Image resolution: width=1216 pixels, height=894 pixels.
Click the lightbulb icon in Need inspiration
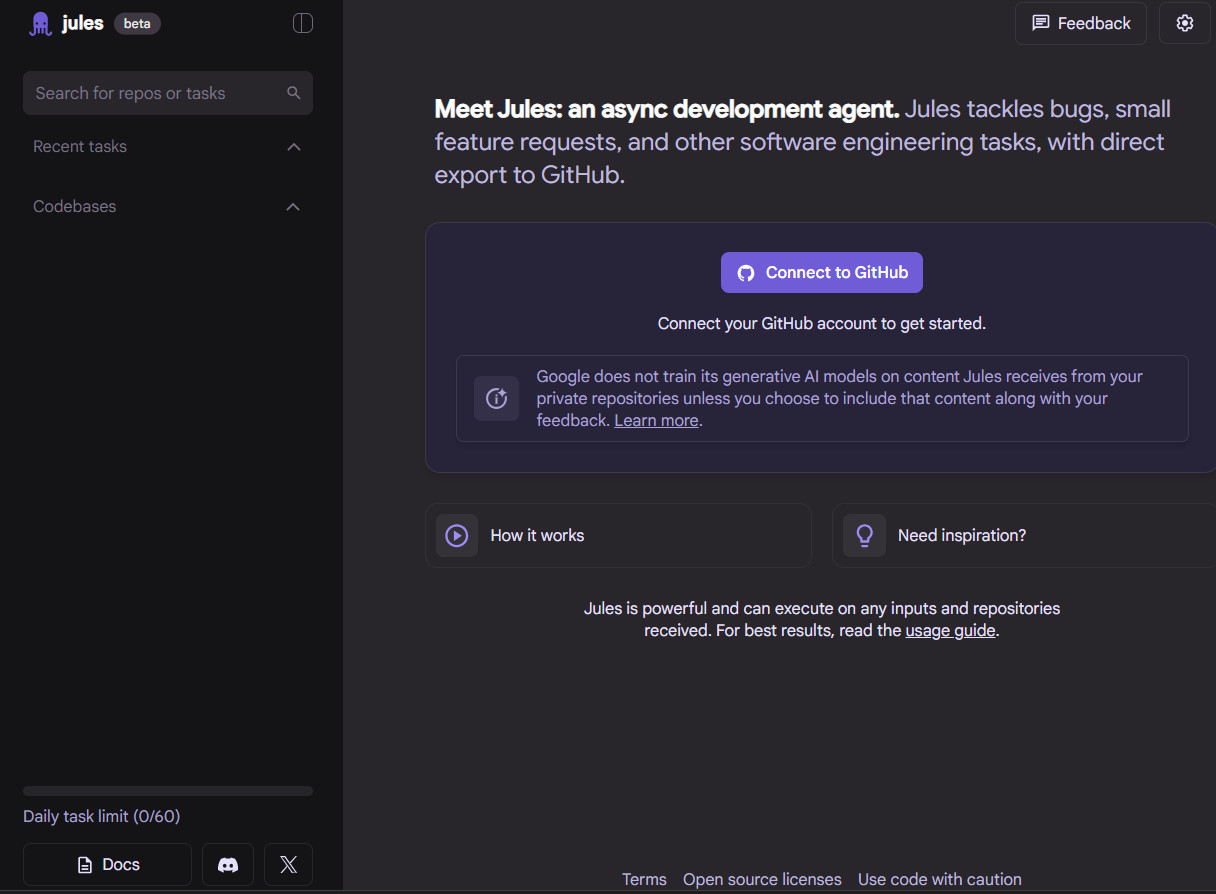click(x=864, y=535)
